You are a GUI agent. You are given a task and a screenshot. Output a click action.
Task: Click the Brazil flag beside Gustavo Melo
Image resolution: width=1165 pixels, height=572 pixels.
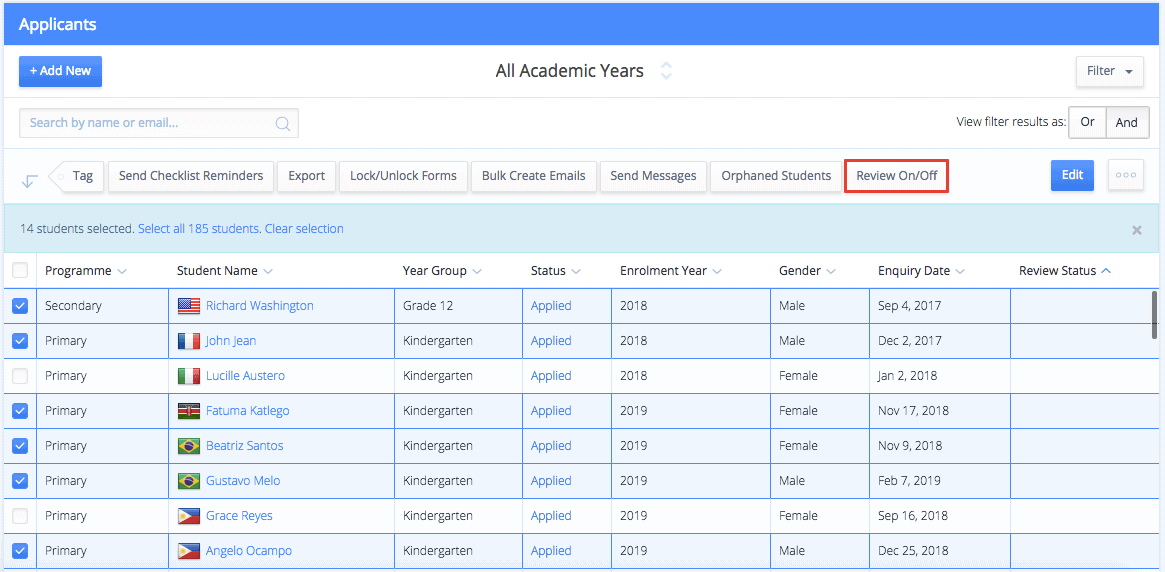point(189,481)
